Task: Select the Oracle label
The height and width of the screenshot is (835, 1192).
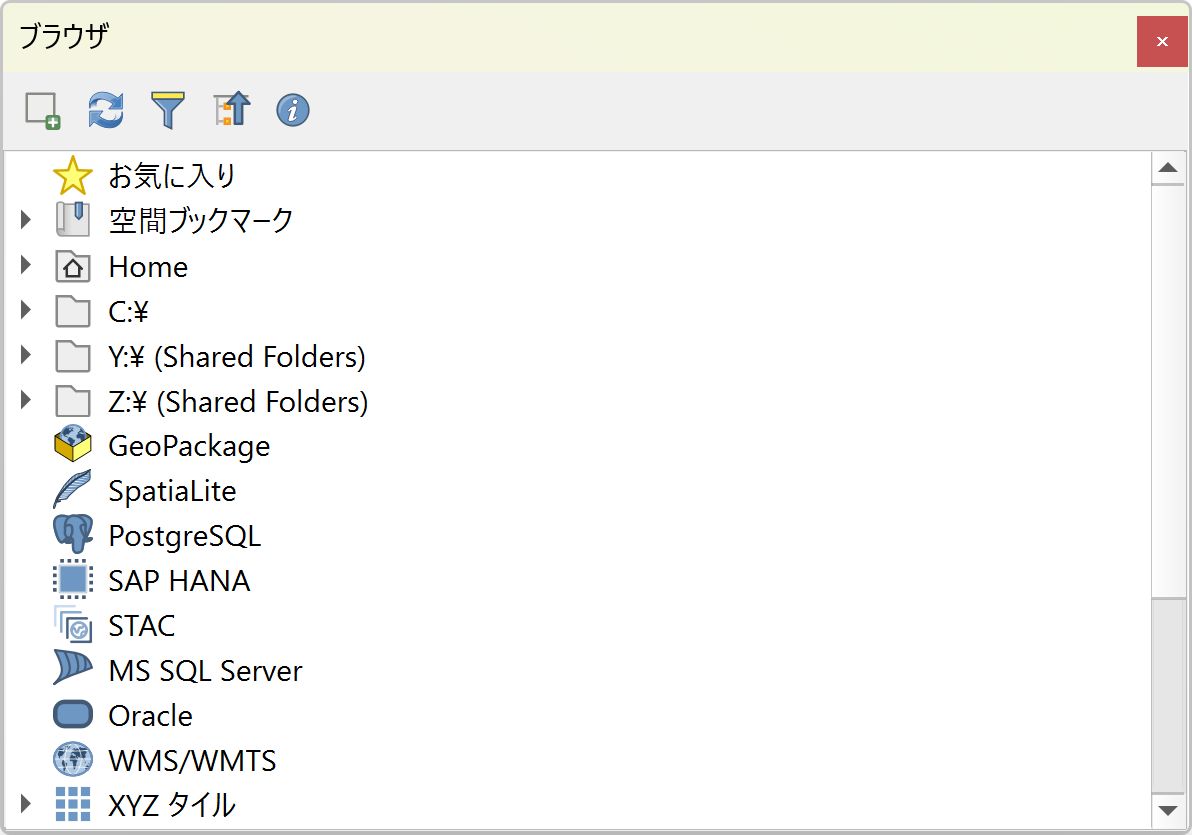Action: 151,716
